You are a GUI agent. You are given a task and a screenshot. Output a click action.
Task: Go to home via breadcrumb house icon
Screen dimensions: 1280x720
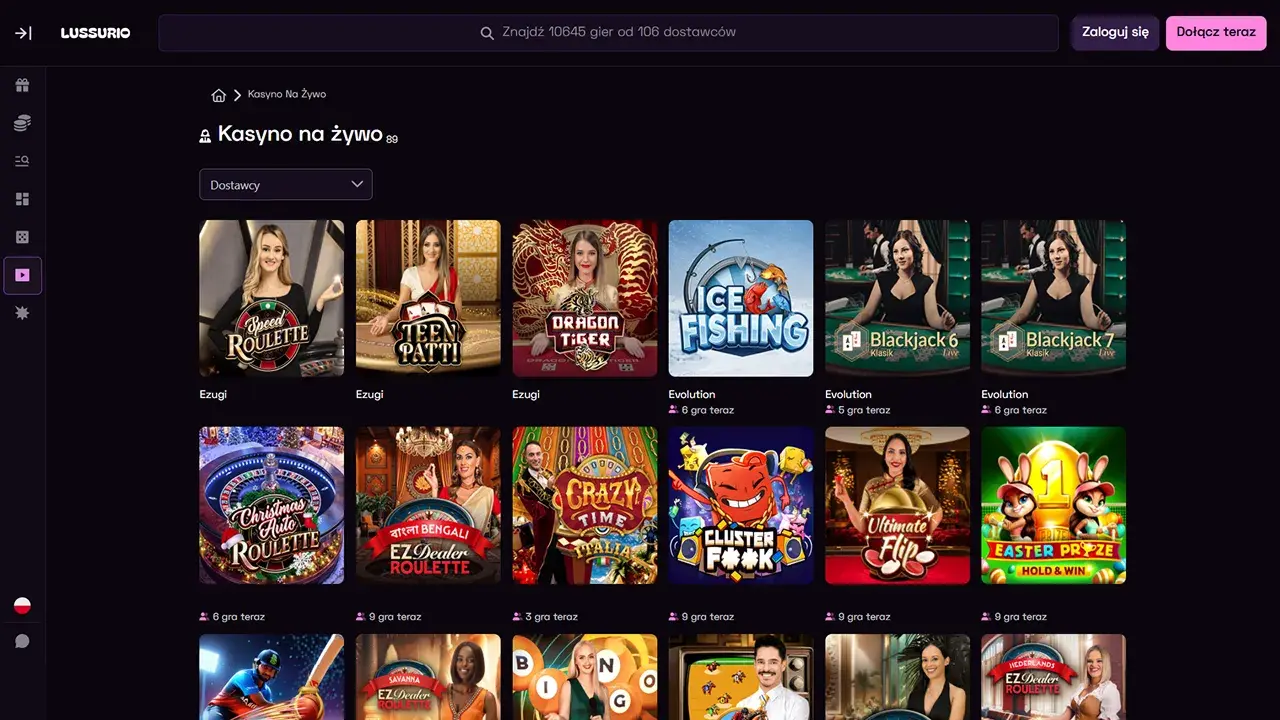pyautogui.click(x=219, y=95)
